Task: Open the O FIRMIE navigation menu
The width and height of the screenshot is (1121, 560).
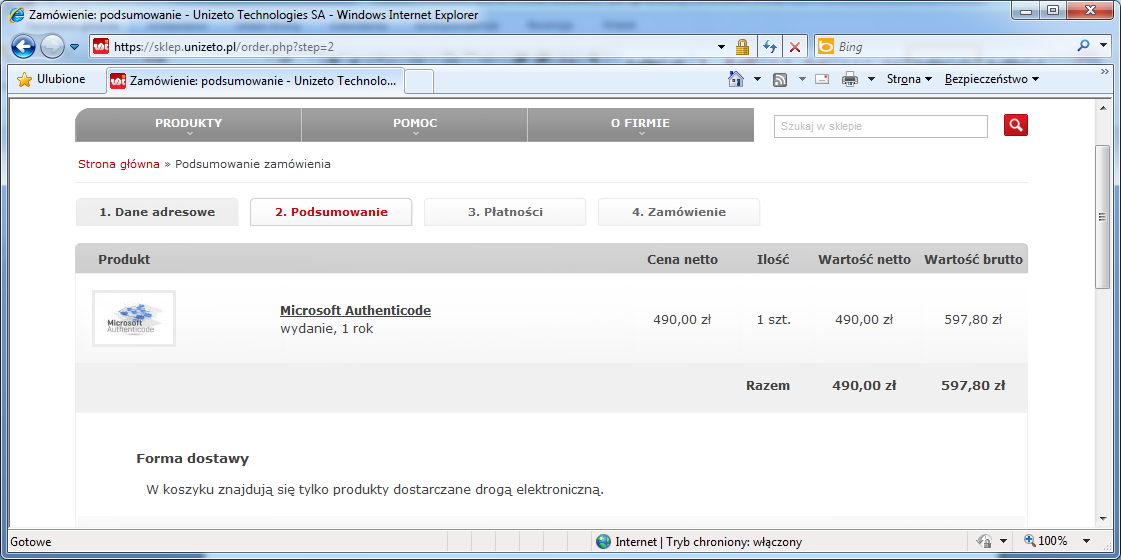Action: coord(641,125)
